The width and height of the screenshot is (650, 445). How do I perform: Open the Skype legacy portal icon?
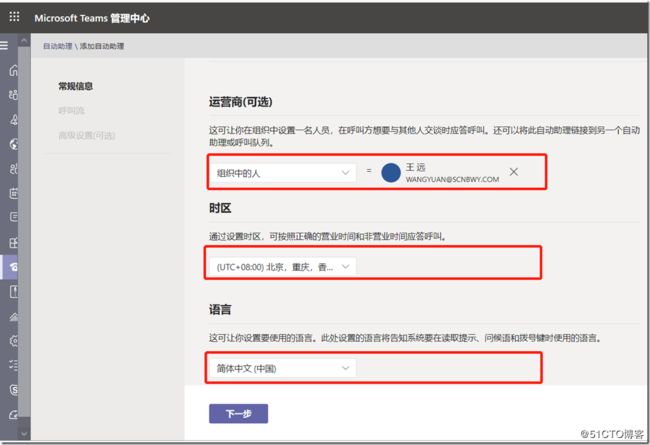[14, 389]
